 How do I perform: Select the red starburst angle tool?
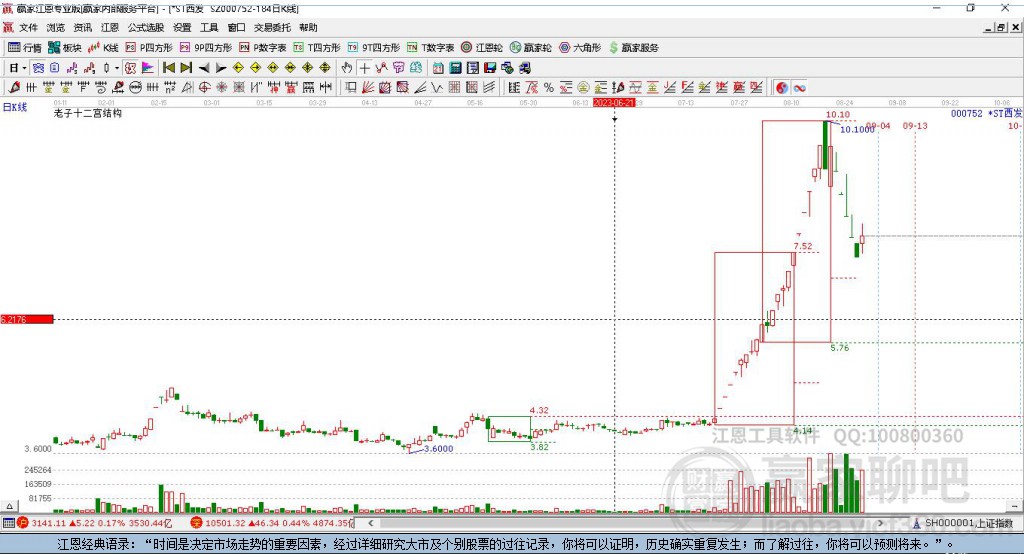[x=221, y=88]
